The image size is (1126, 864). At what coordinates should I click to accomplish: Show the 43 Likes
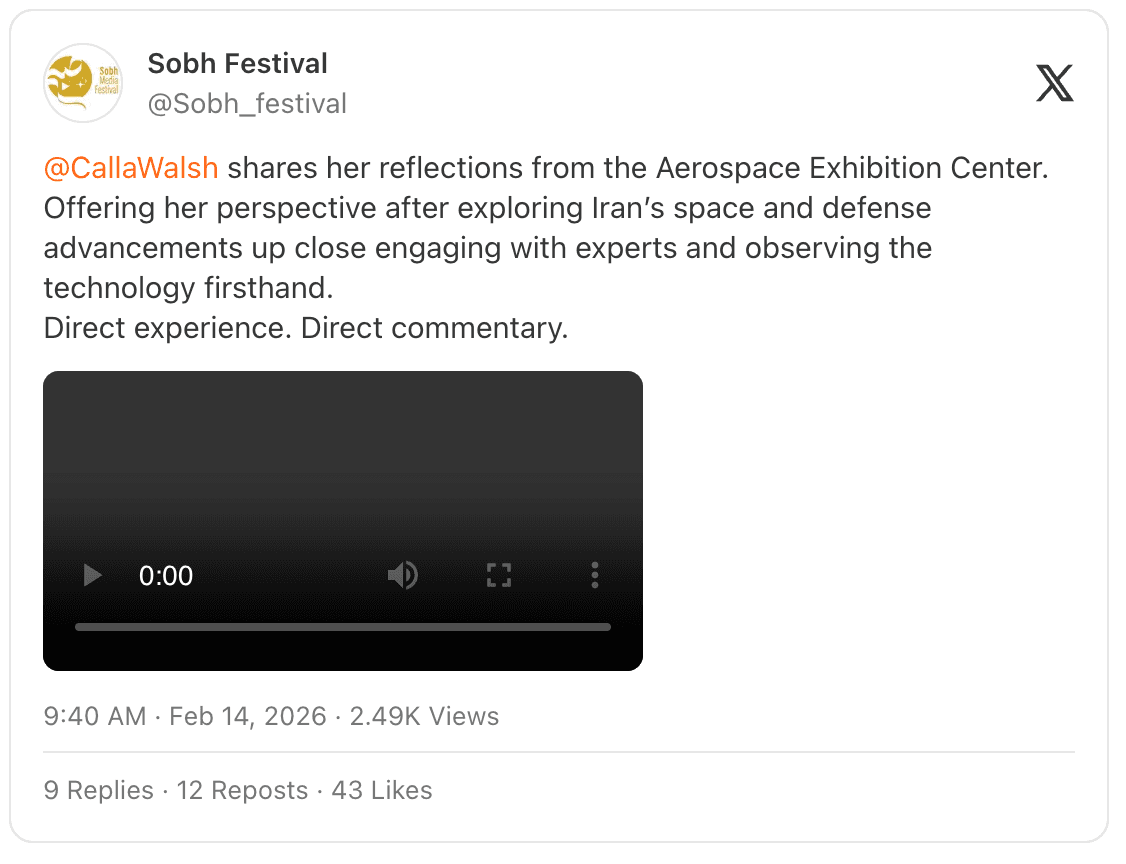click(x=382, y=790)
